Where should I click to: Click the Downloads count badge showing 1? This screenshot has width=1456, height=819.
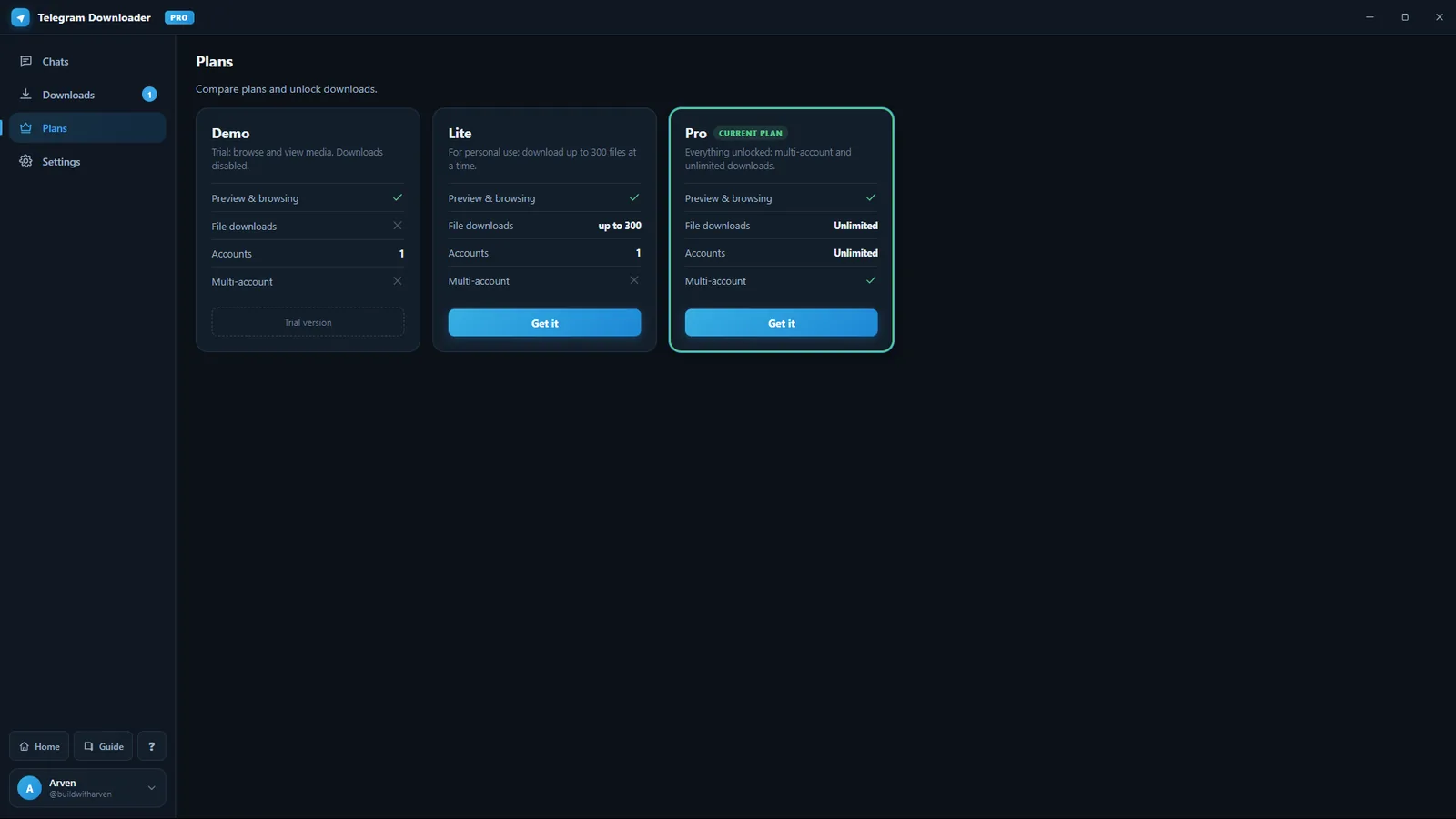pyautogui.click(x=149, y=95)
